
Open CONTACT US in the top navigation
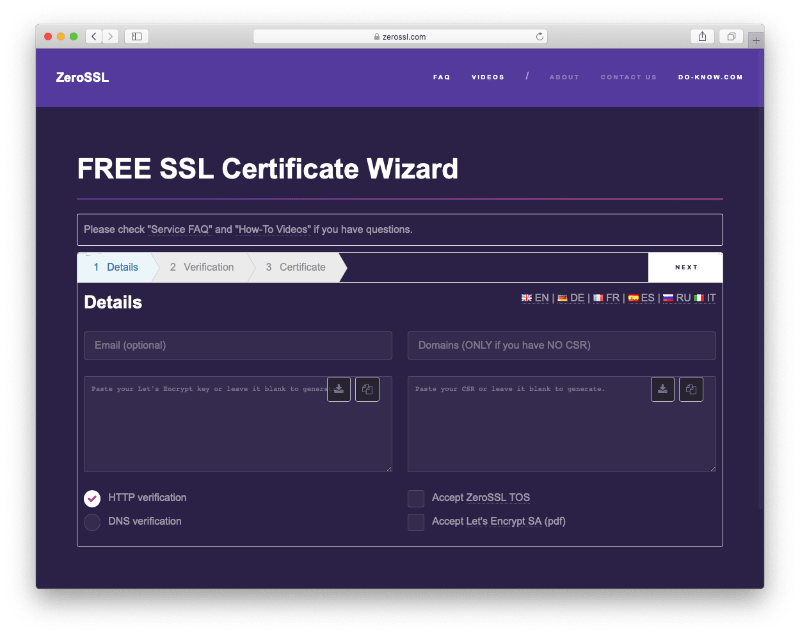pyautogui.click(x=629, y=77)
